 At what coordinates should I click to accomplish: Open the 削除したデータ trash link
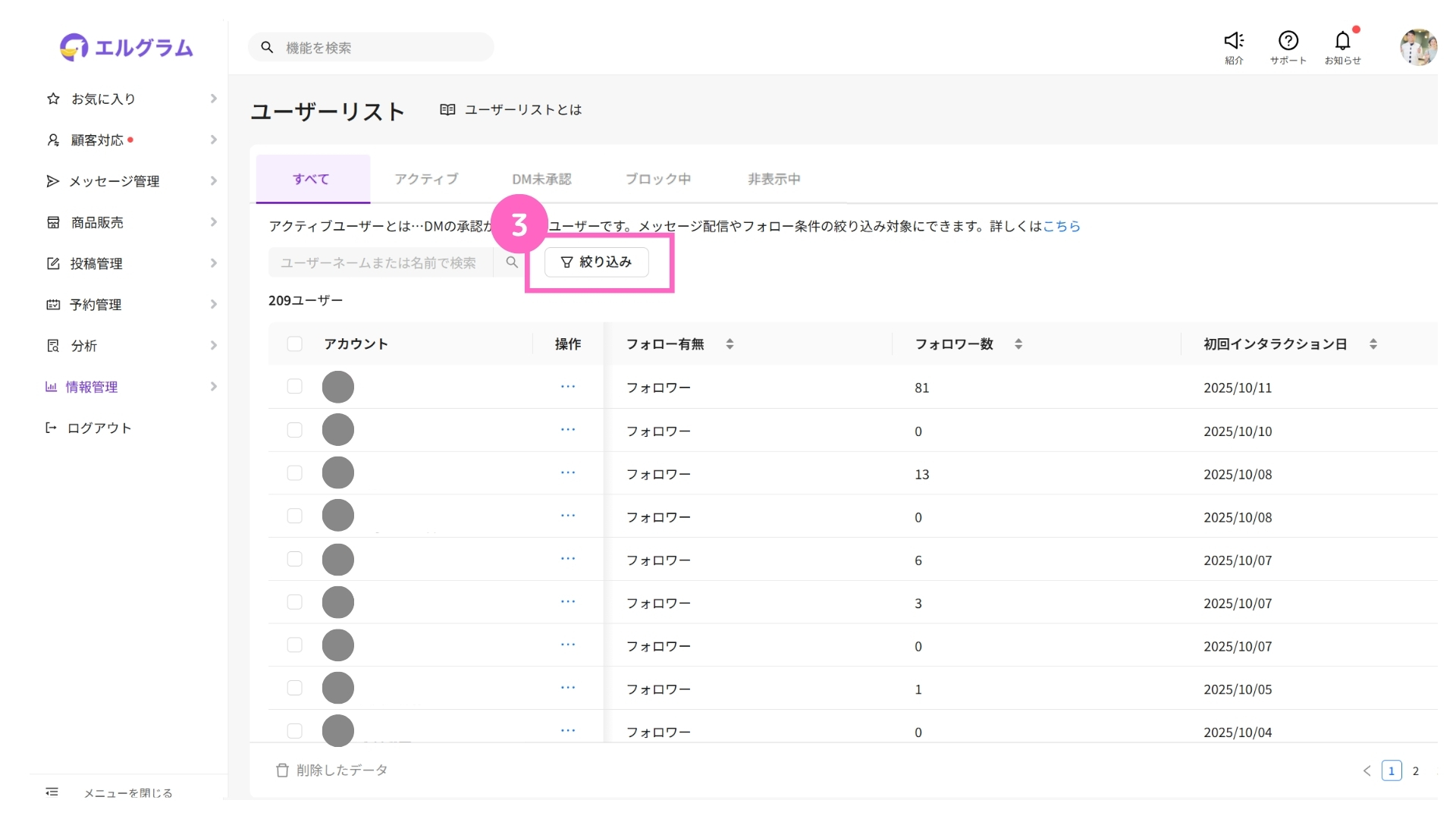(331, 770)
